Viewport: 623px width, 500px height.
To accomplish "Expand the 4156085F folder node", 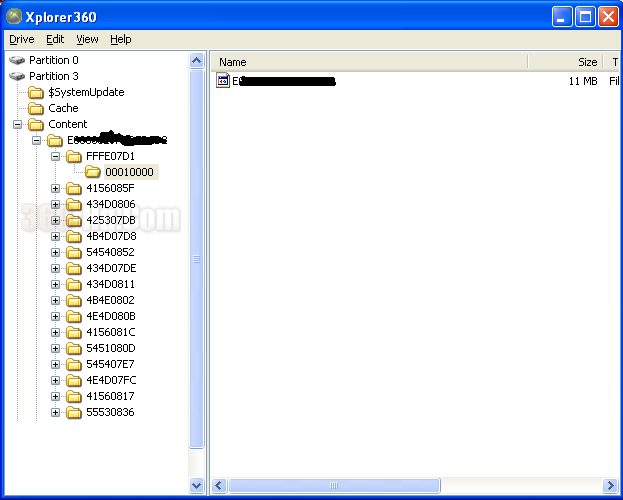I will coord(55,188).
